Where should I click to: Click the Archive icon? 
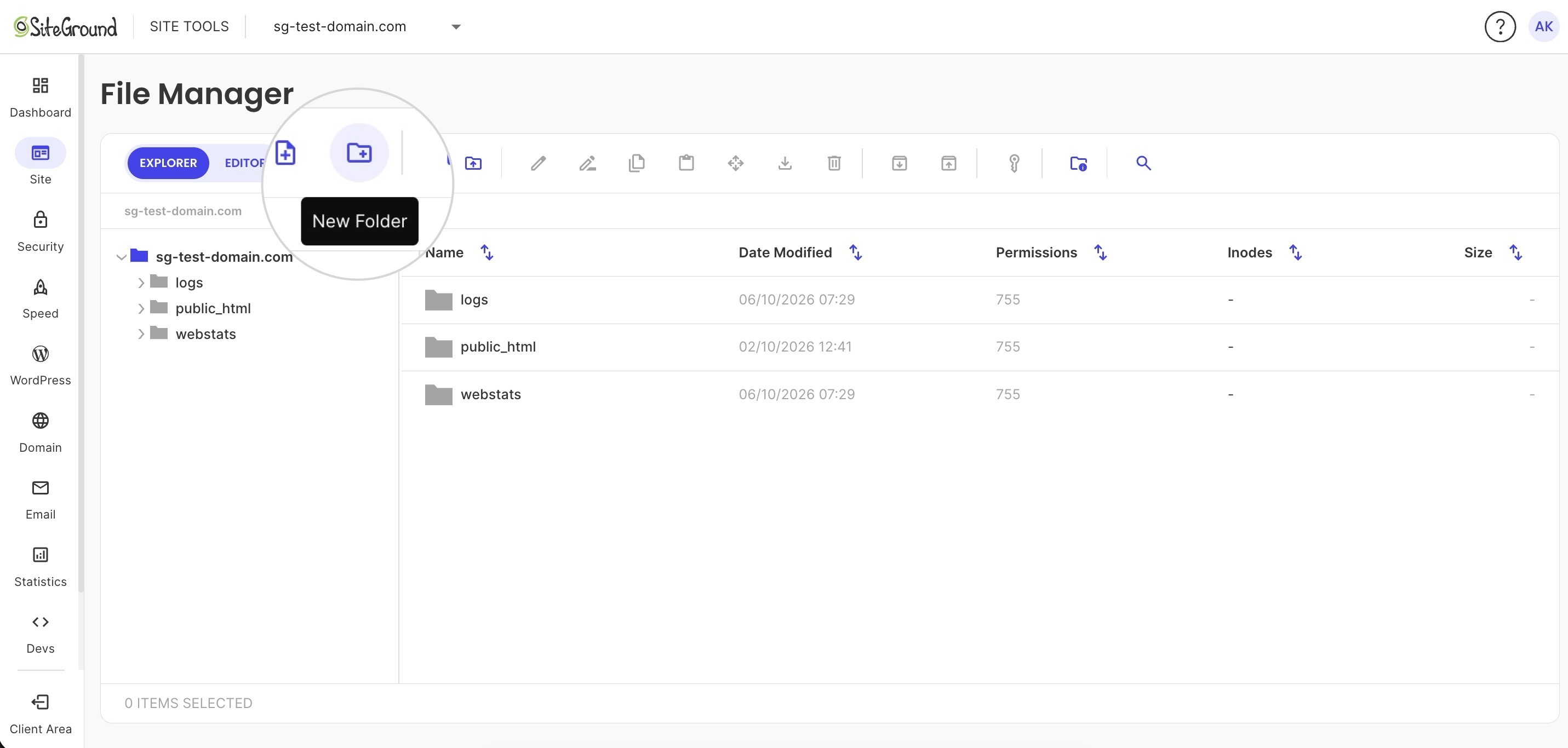(x=899, y=163)
